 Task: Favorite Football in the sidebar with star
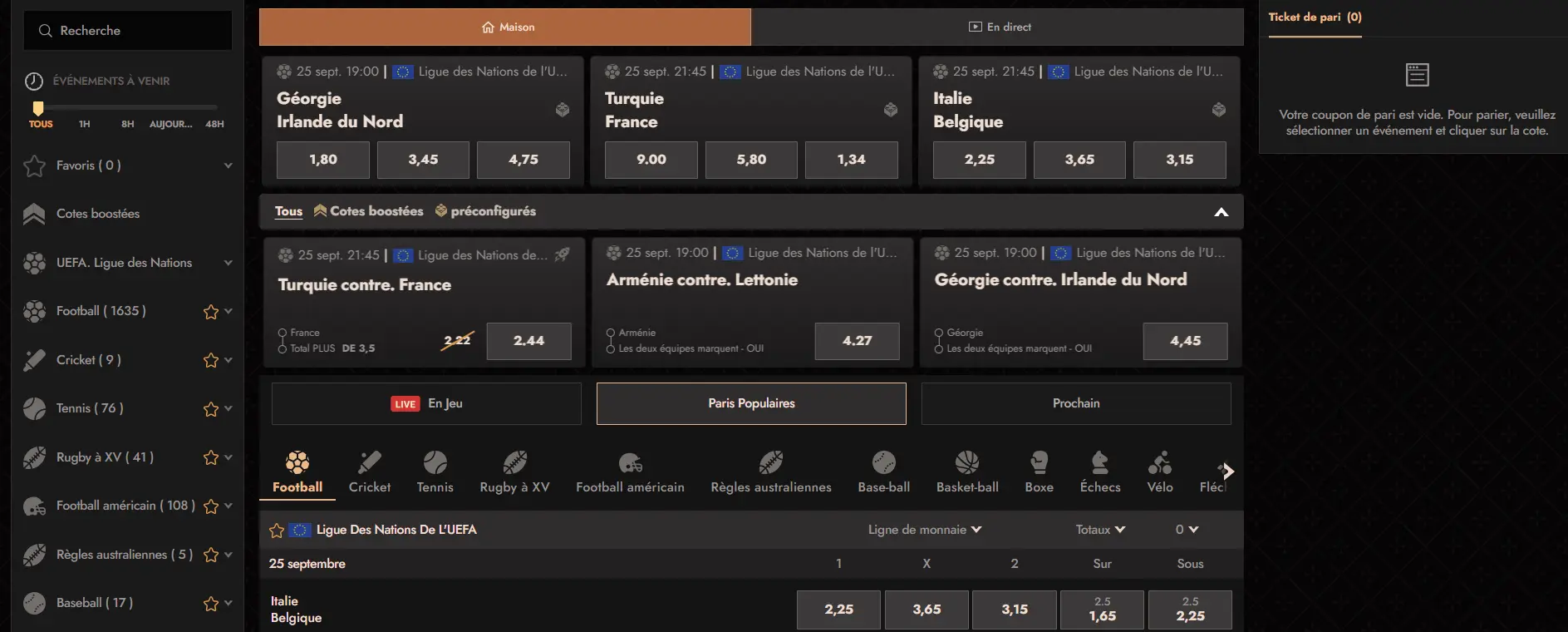211,312
